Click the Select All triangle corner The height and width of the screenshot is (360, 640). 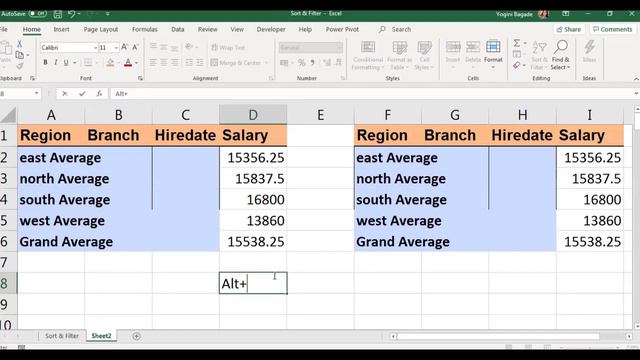(8, 115)
